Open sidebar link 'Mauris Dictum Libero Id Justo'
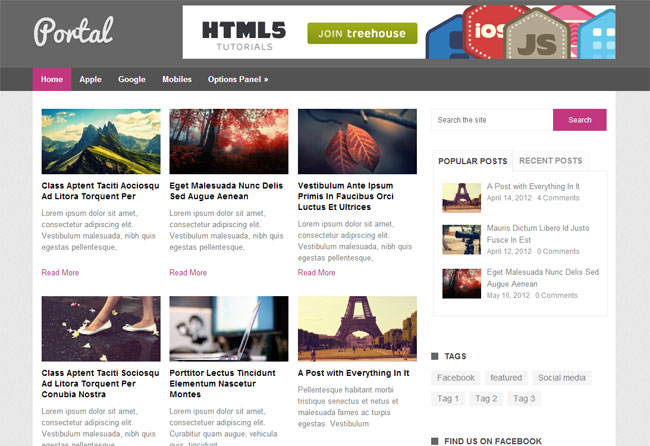The image size is (650, 446). click(538, 234)
